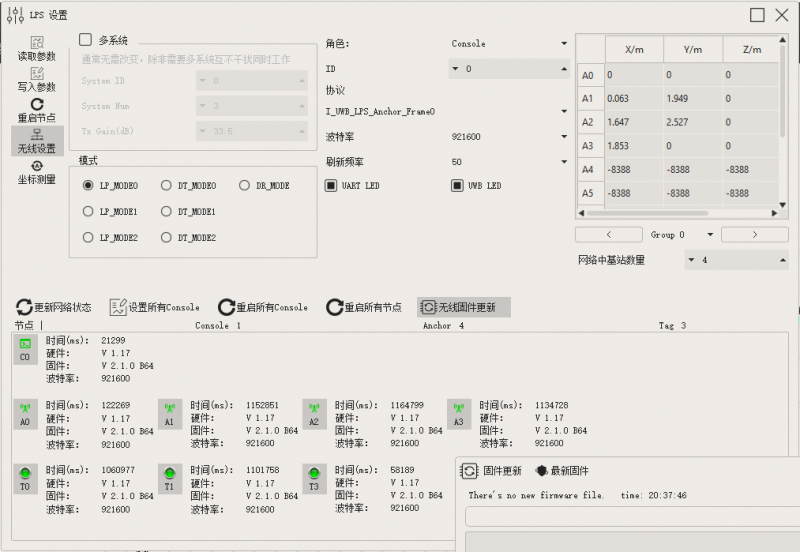Go to the next group with the > button
The height and width of the screenshot is (552, 800).
pos(755,235)
